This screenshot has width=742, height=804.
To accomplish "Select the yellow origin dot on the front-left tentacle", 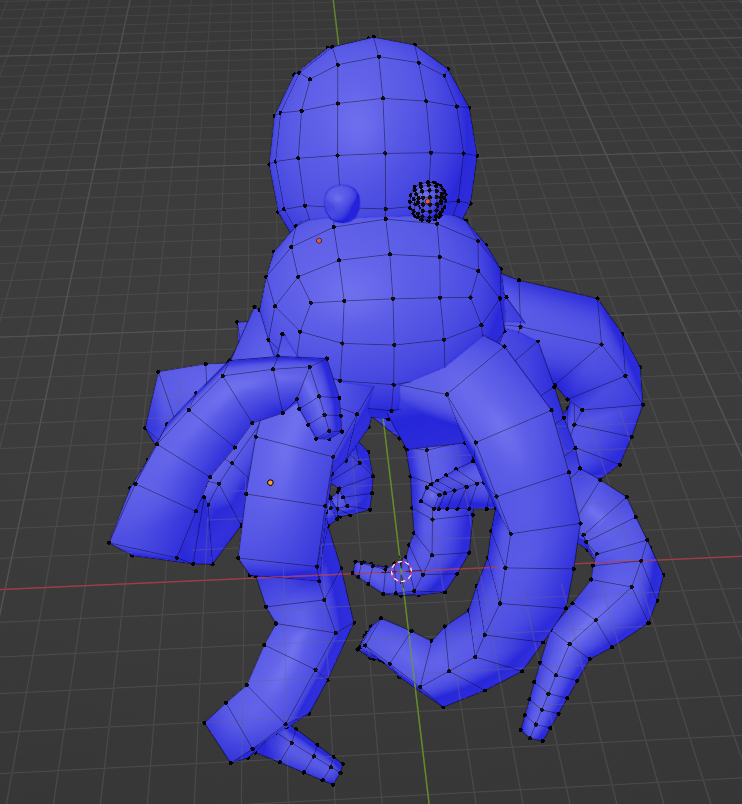I will pos(270,483).
